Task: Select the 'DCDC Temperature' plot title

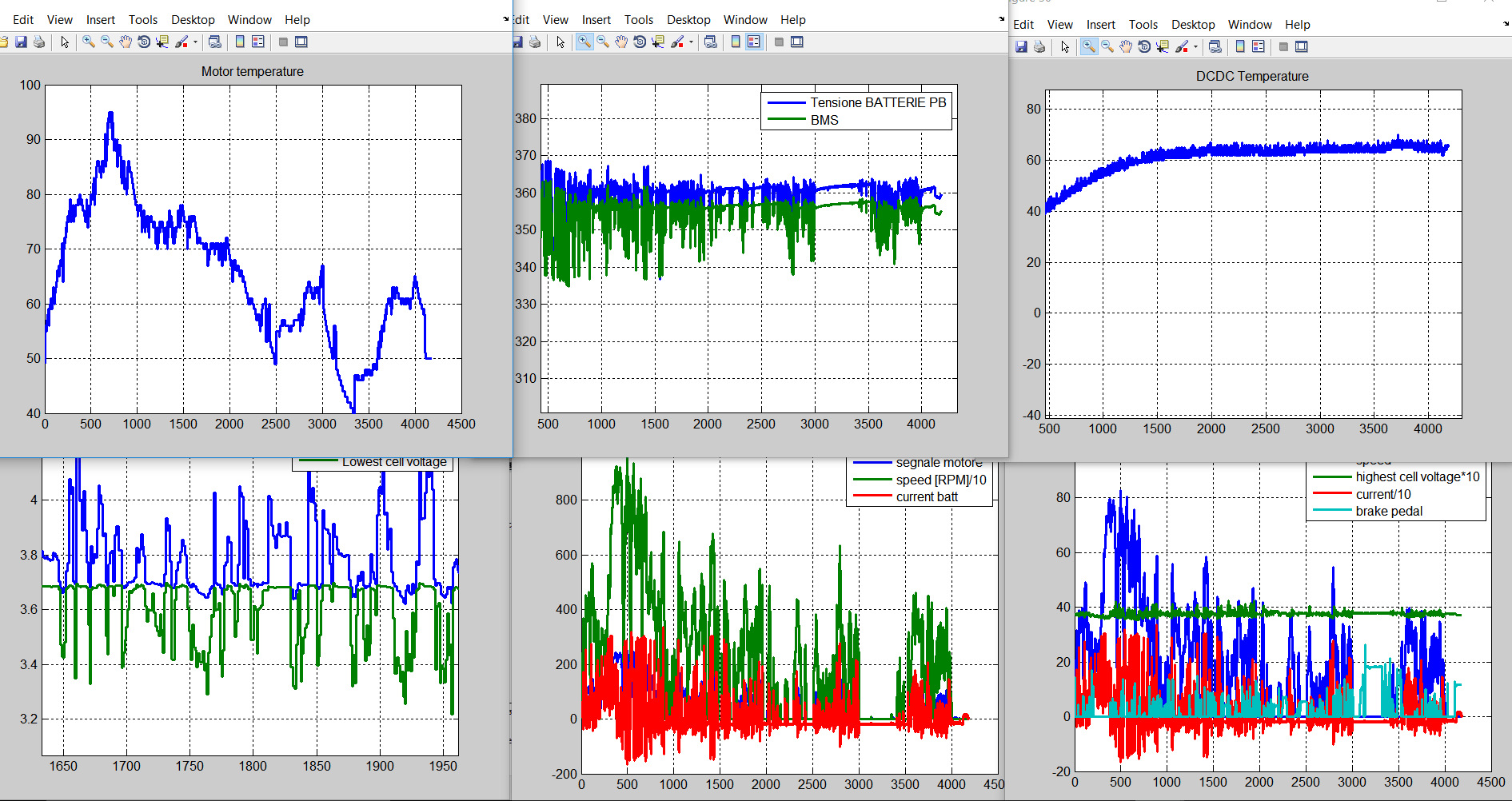Action: coord(1252,76)
